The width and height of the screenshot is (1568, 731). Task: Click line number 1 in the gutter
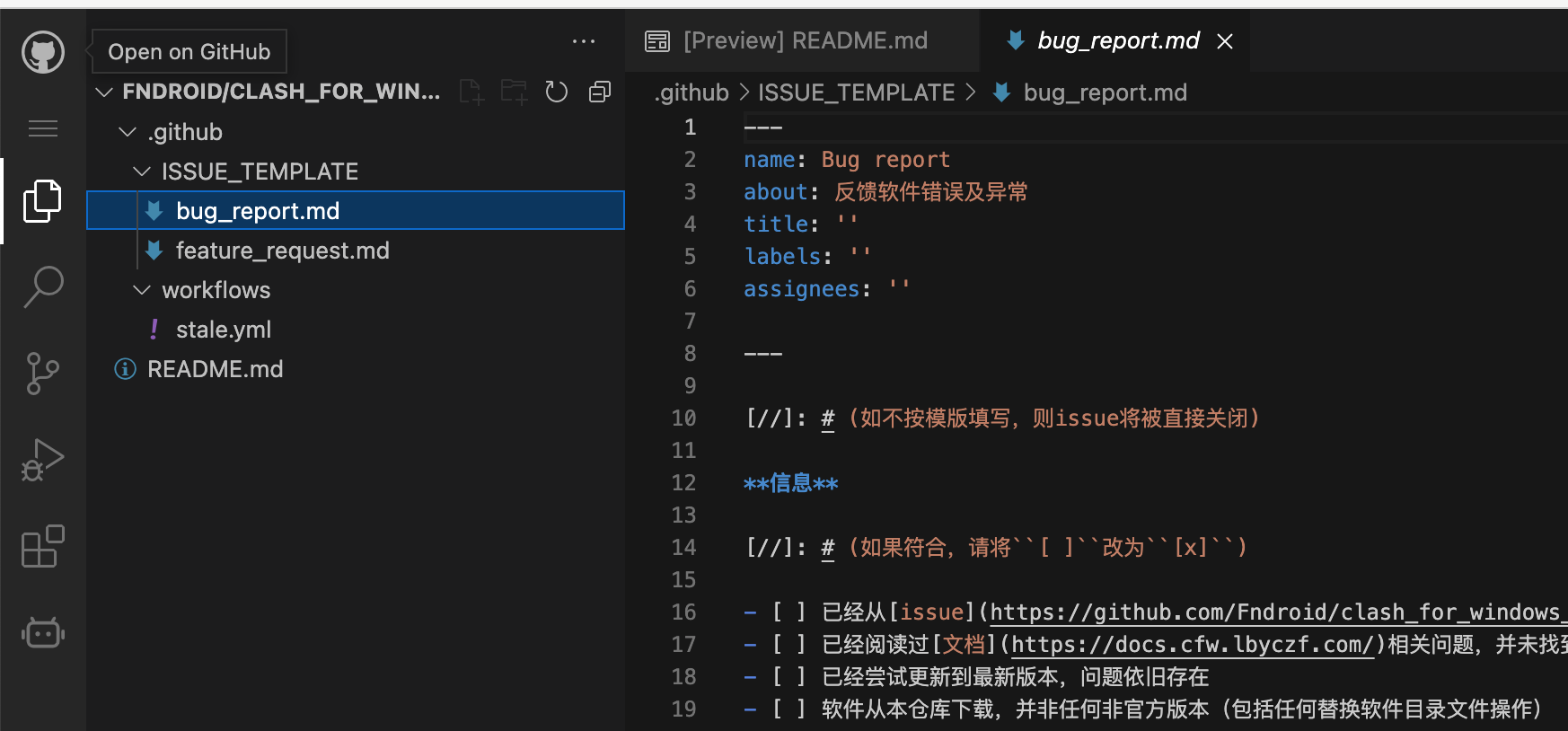pyautogui.click(x=690, y=128)
